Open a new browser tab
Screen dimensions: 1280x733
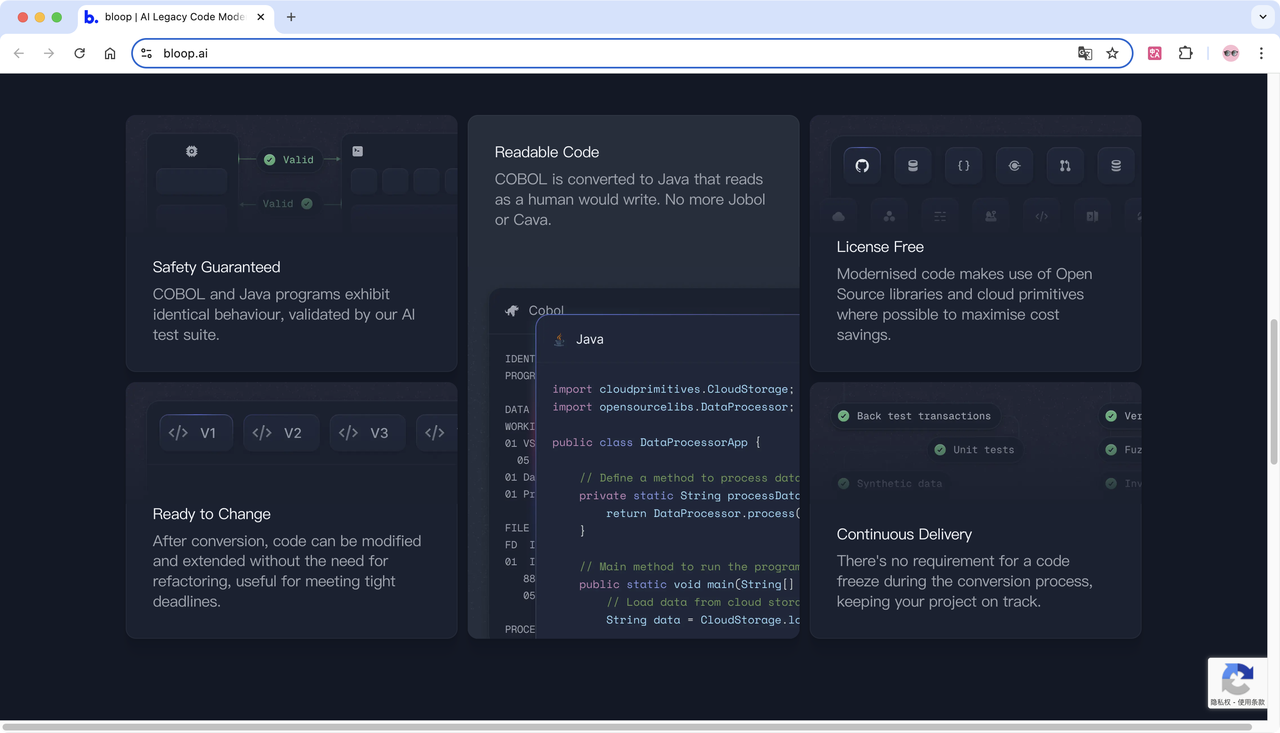point(291,17)
